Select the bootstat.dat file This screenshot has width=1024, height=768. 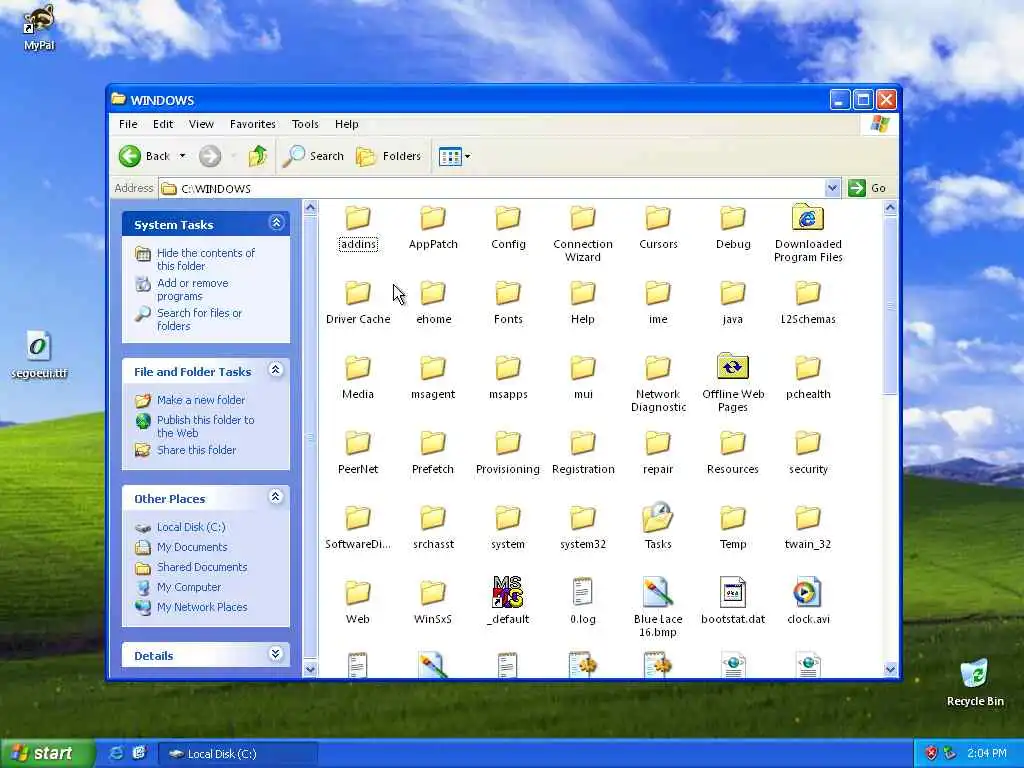(x=733, y=601)
